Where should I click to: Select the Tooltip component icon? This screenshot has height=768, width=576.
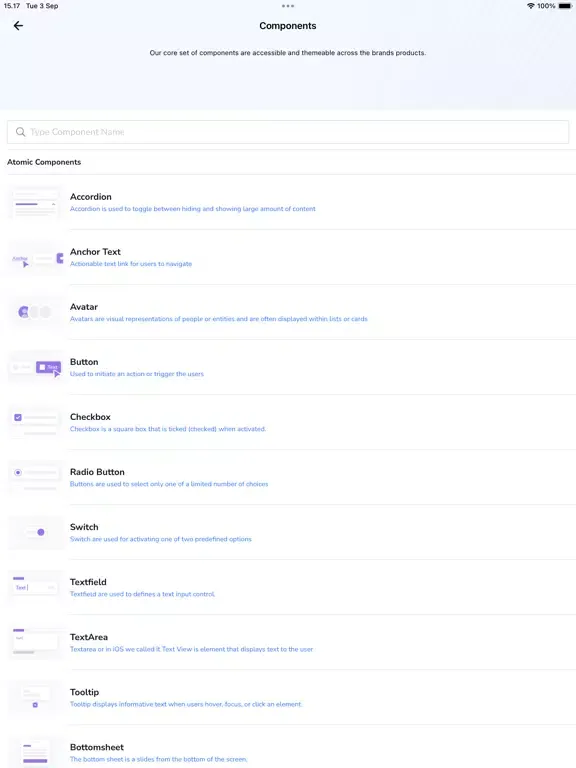(35, 698)
